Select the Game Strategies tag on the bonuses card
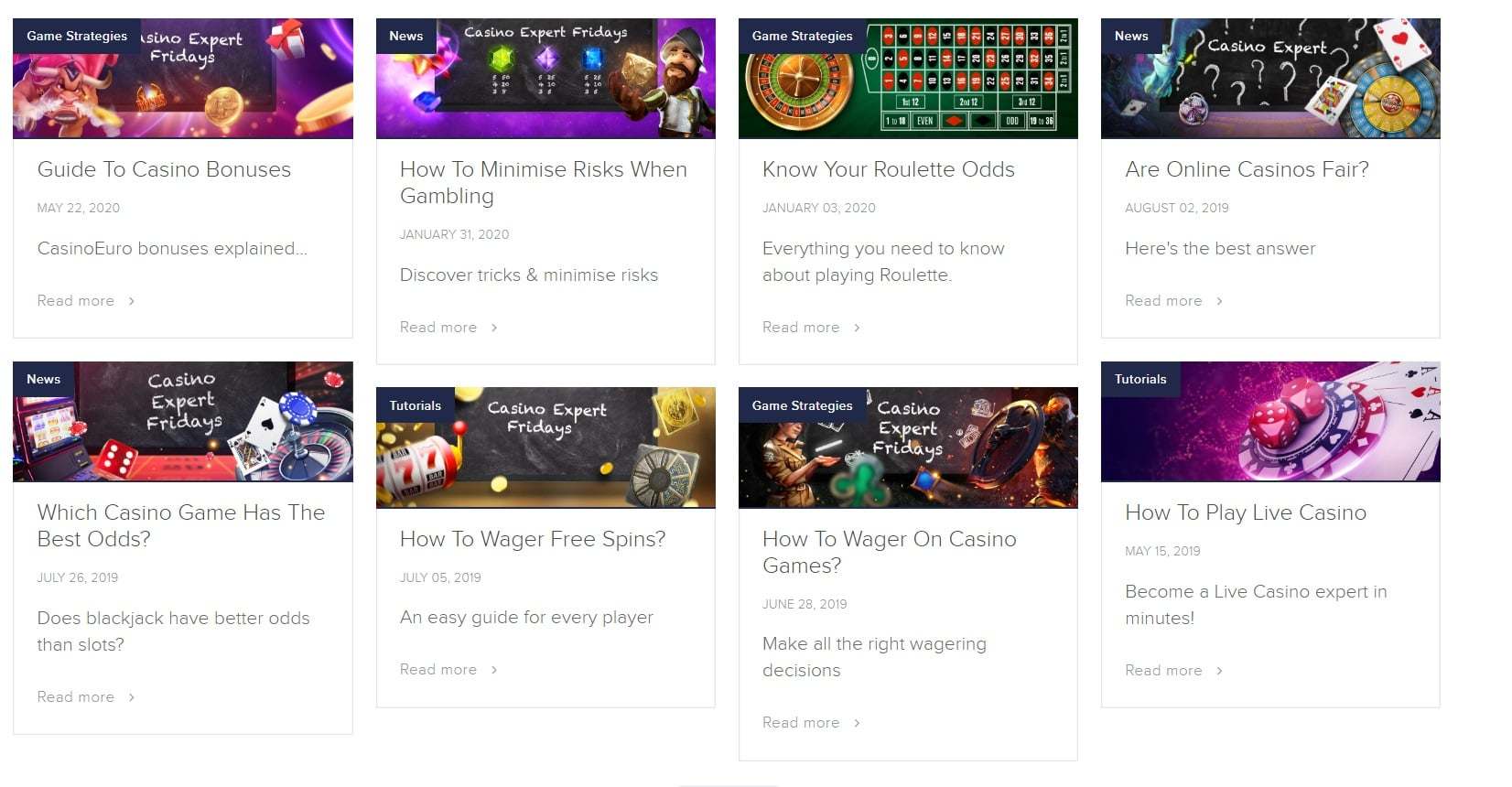The image size is (1512, 787). (x=77, y=36)
